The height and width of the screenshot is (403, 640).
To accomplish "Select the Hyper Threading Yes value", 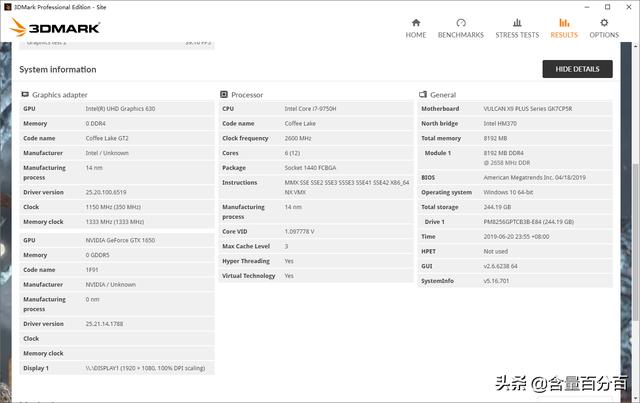I will (x=289, y=261).
